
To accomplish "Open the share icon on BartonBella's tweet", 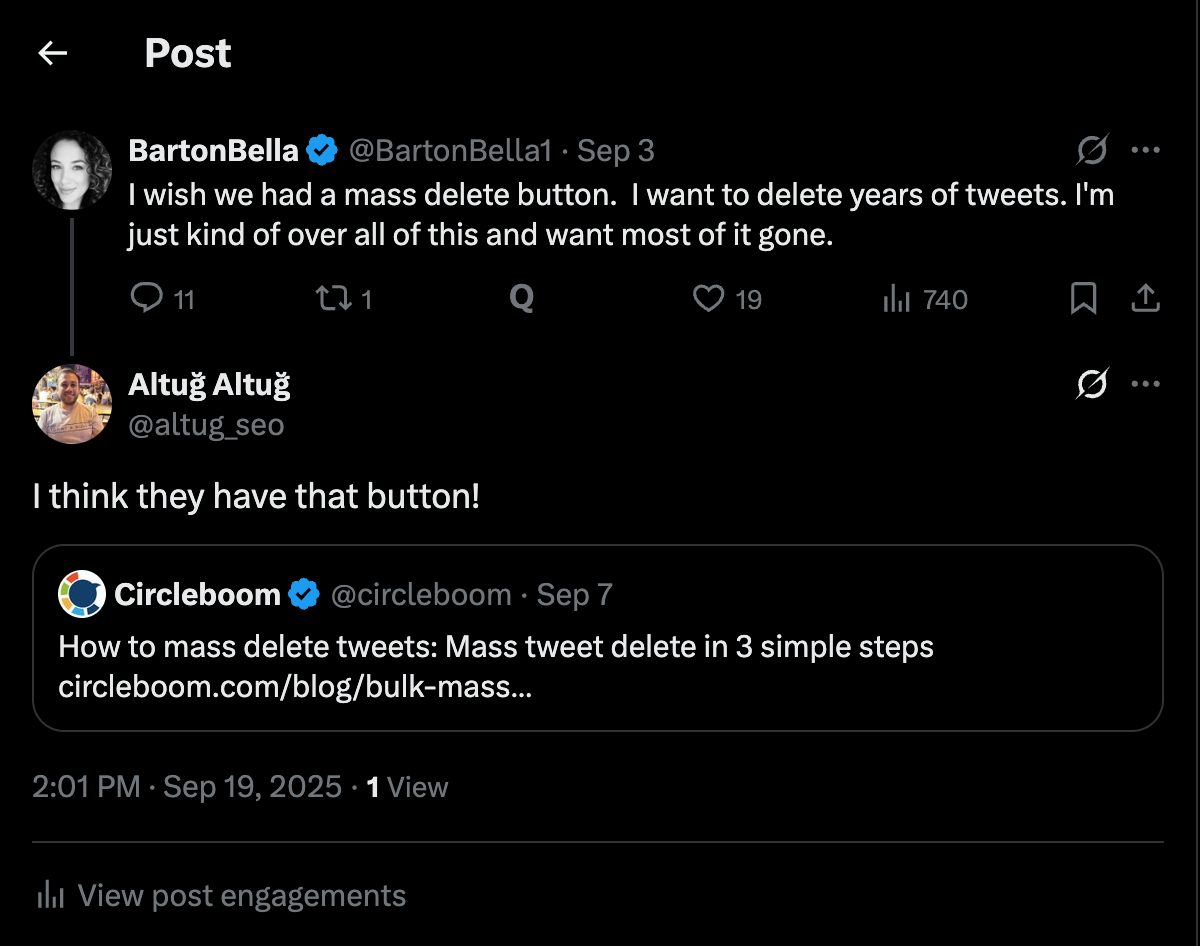I will tap(1145, 297).
